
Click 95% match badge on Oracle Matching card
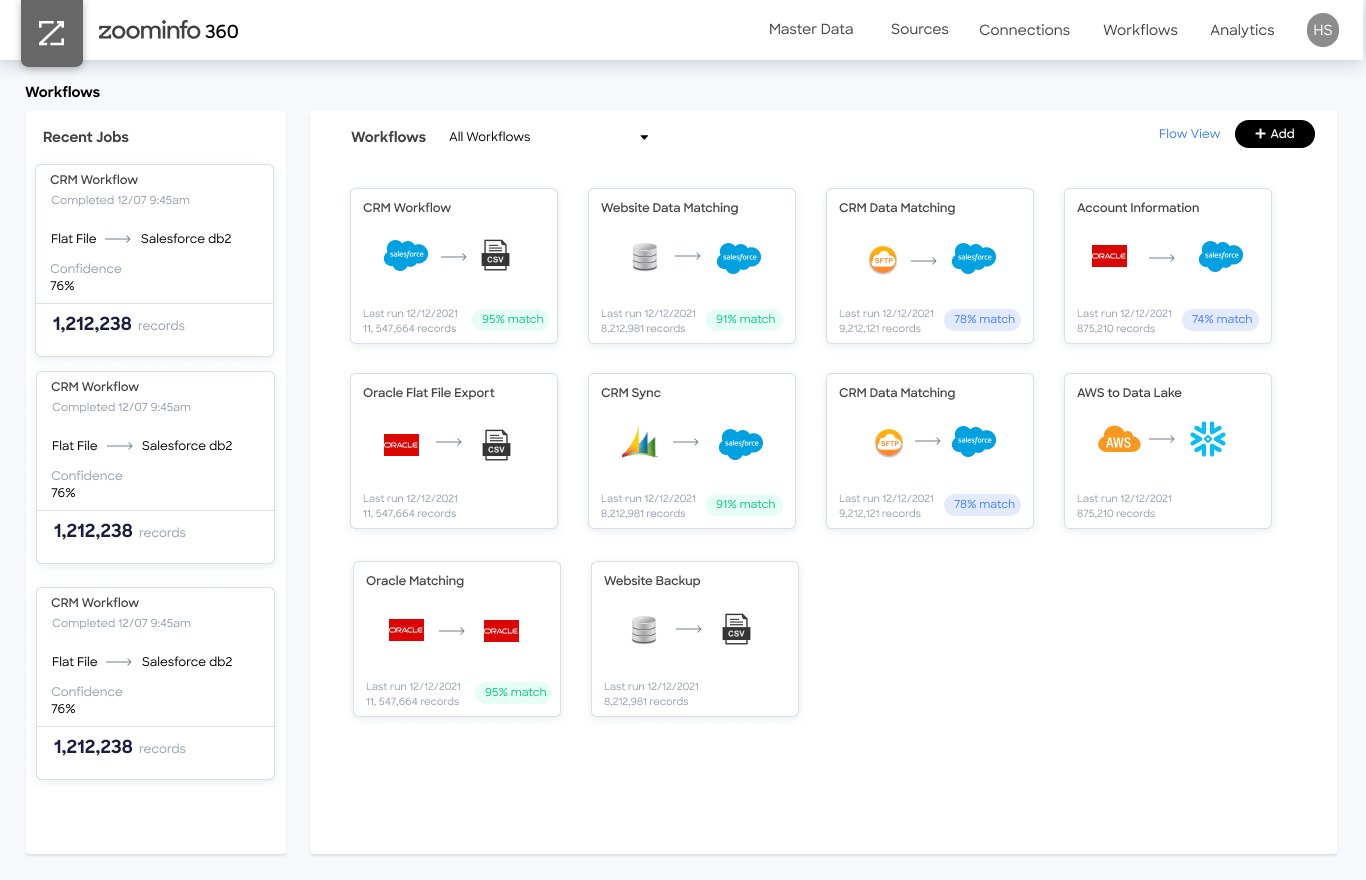(x=515, y=692)
